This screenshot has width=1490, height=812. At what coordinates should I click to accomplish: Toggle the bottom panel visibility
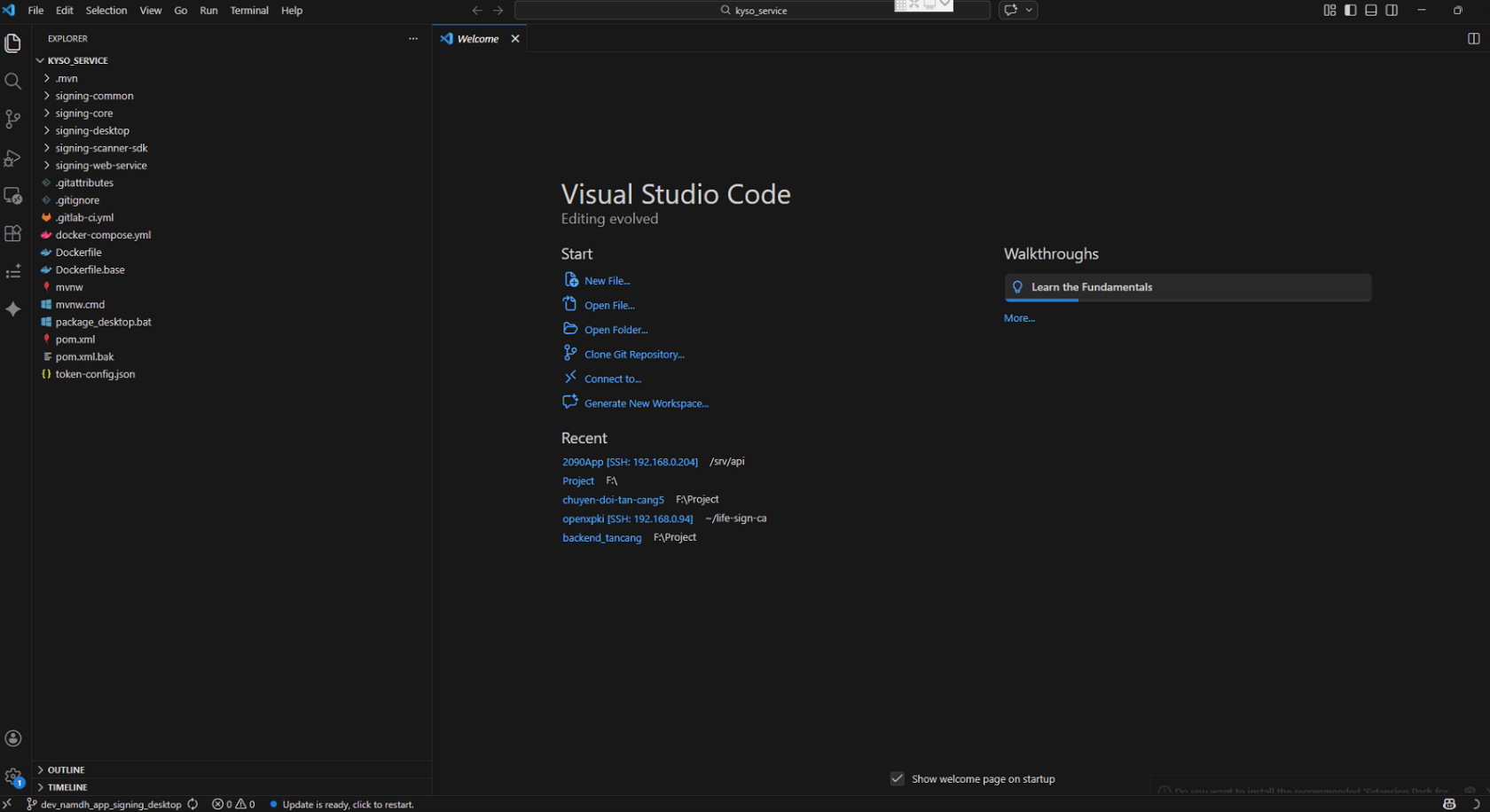click(1371, 11)
